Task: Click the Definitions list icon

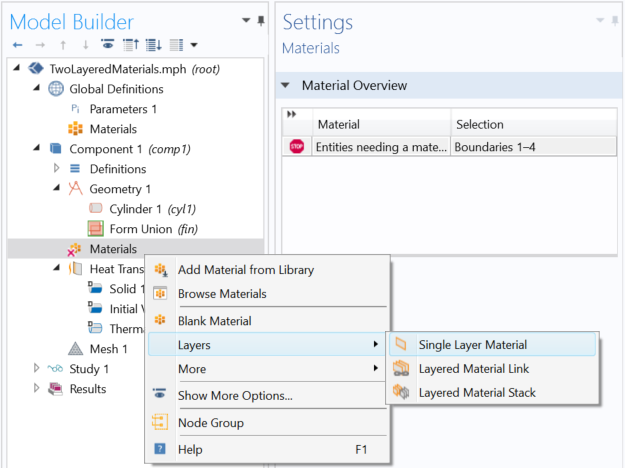Action: click(75, 169)
